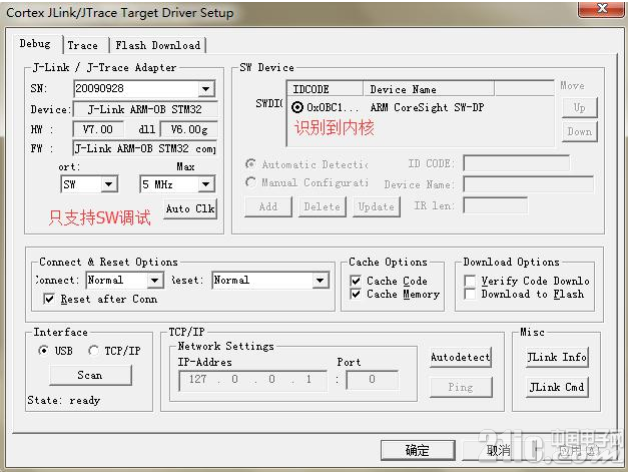Confirm with the 确定 button
The height and width of the screenshot is (472, 632).
tap(418, 450)
